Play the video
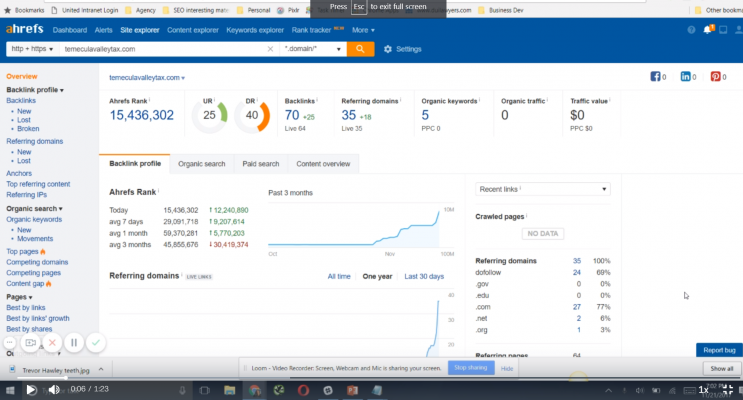Screen dimensions: 743x400 tap(30, 389)
